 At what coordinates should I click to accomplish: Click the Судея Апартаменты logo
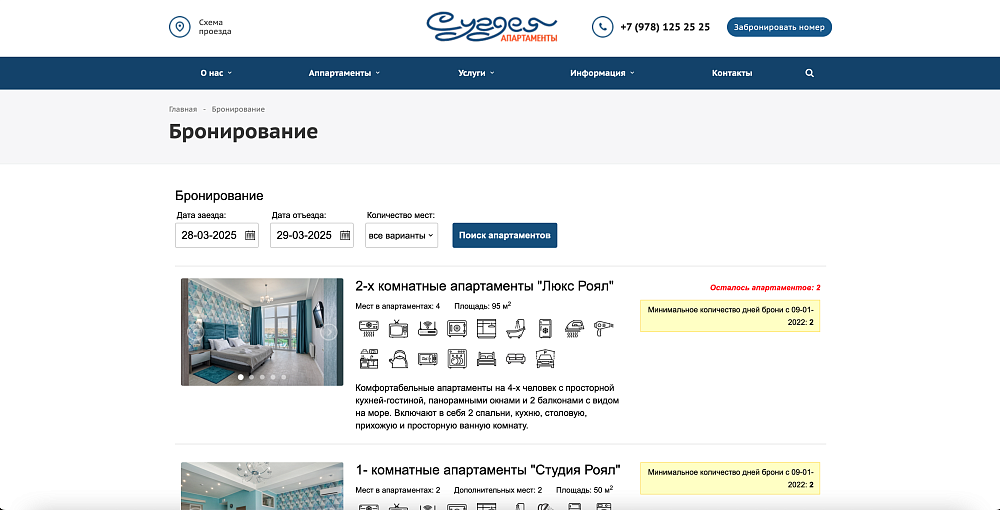pos(492,27)
